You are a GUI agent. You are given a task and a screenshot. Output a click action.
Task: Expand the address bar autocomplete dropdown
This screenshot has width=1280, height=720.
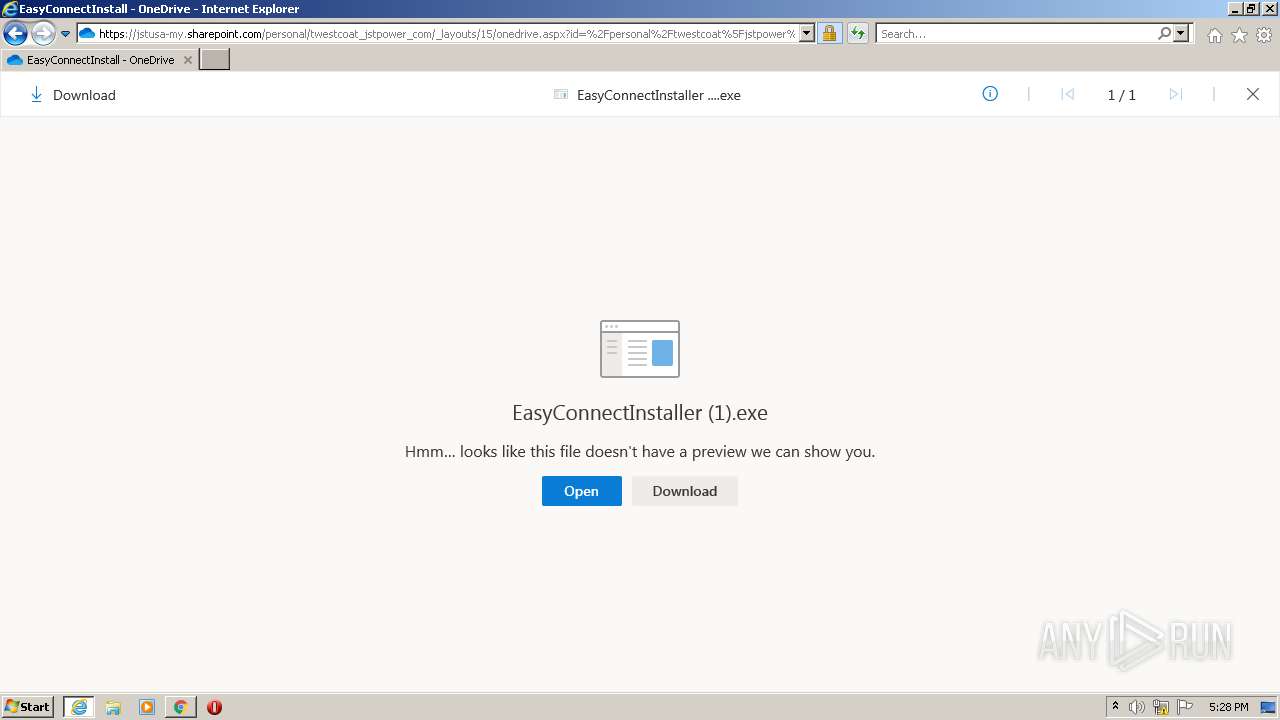(x=807, y=34)
